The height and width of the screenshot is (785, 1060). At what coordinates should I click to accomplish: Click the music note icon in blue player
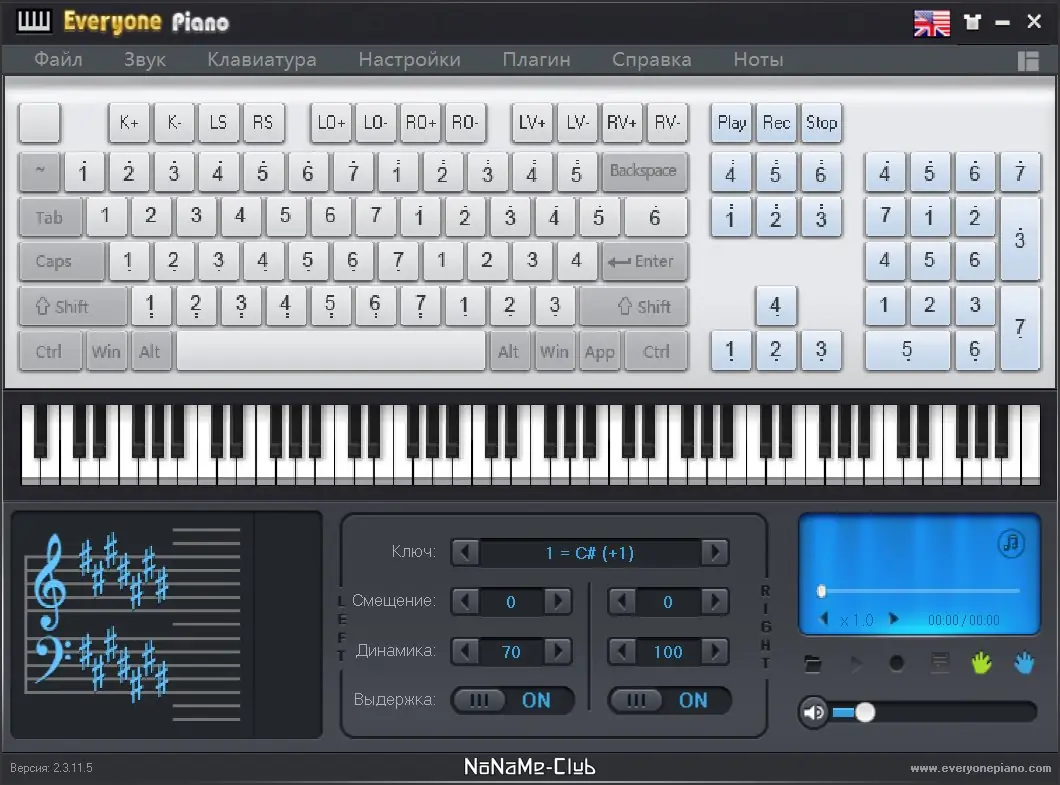click(1011, 542)
